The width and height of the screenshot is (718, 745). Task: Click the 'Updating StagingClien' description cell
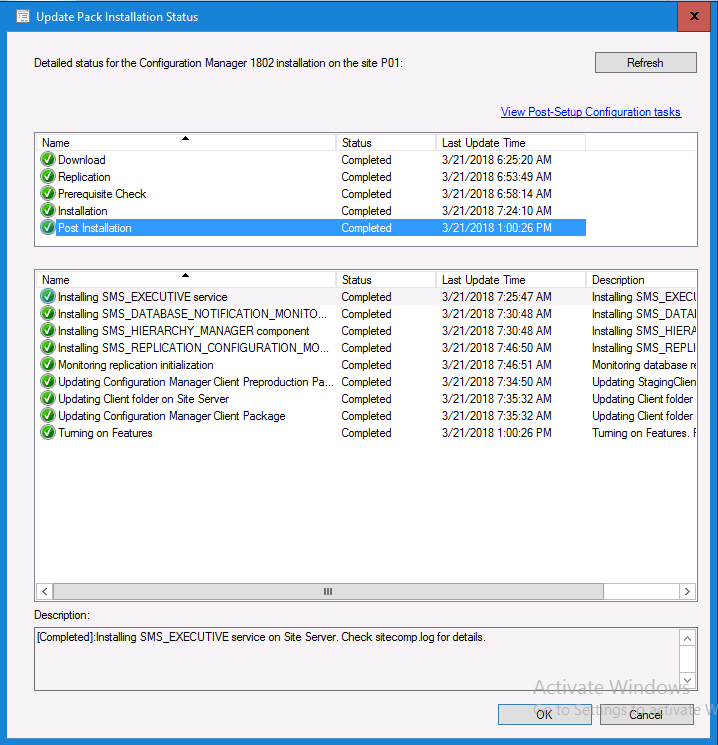[x=644, y=382]
